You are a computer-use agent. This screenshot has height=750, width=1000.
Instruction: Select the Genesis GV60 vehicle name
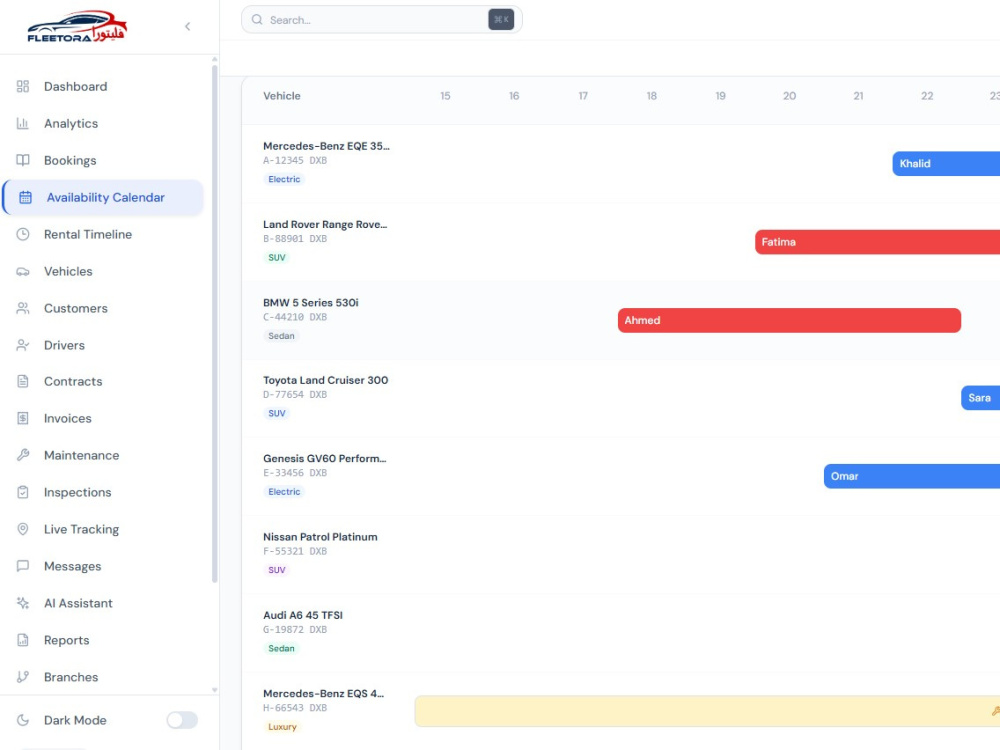325,459
